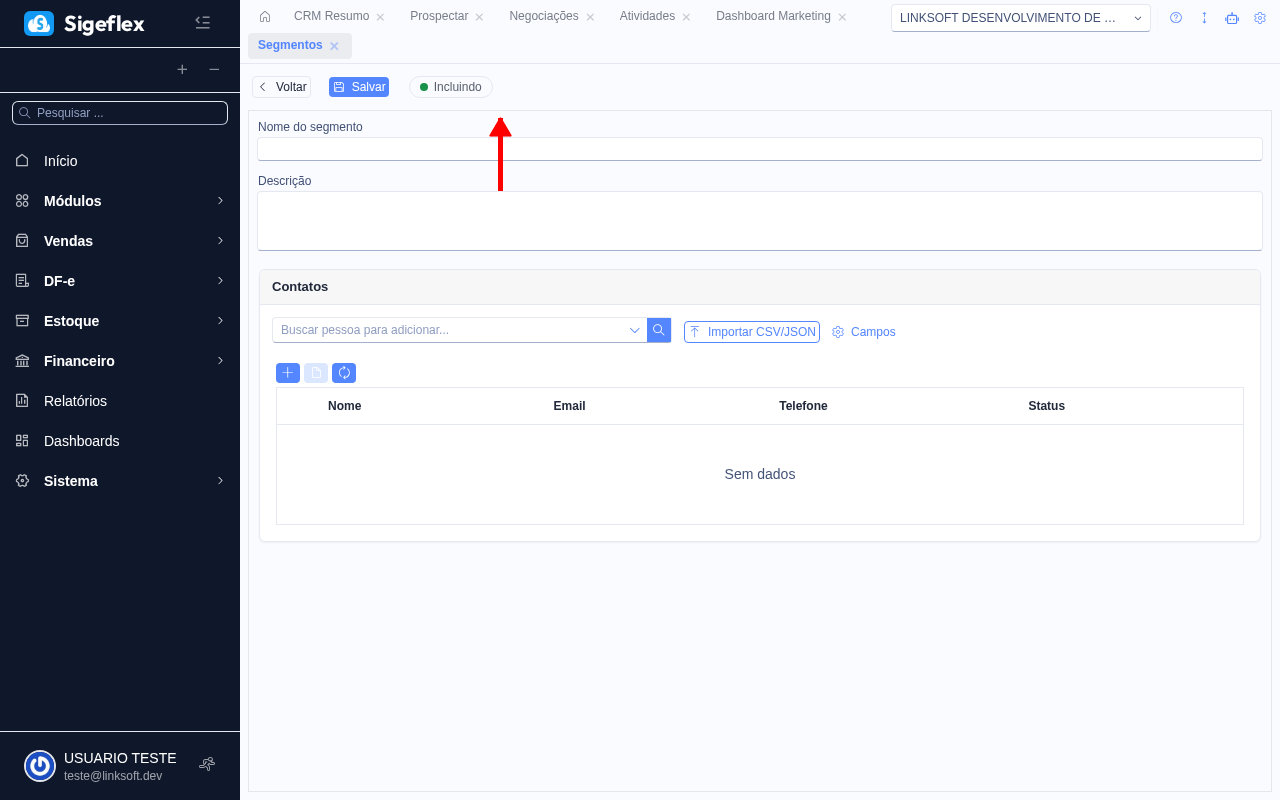Switch to the Negociações tab
Viewport: 1280px width, 800px height.
(543, 16)
